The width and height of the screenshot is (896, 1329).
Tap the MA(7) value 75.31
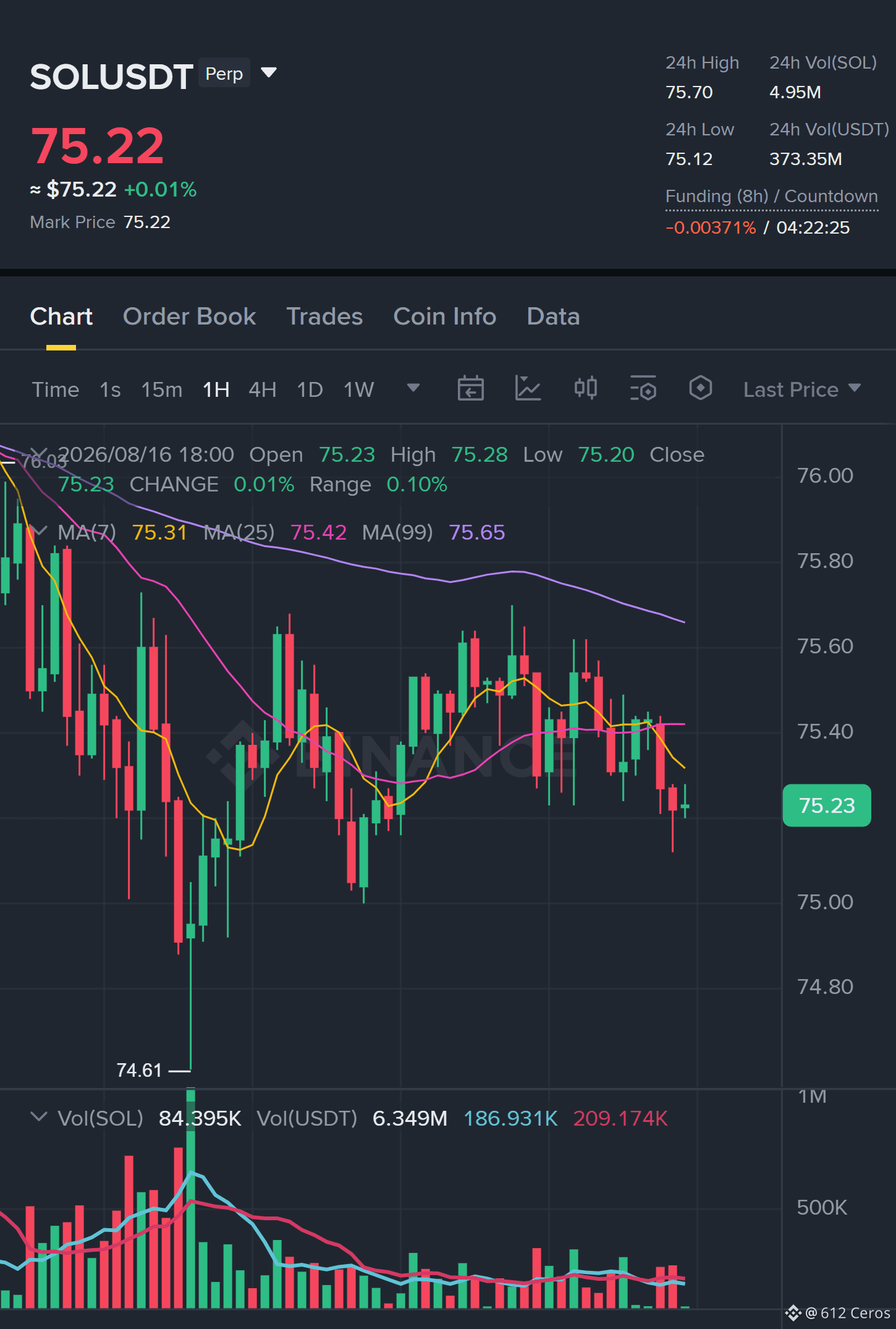(x=159, y=532)
